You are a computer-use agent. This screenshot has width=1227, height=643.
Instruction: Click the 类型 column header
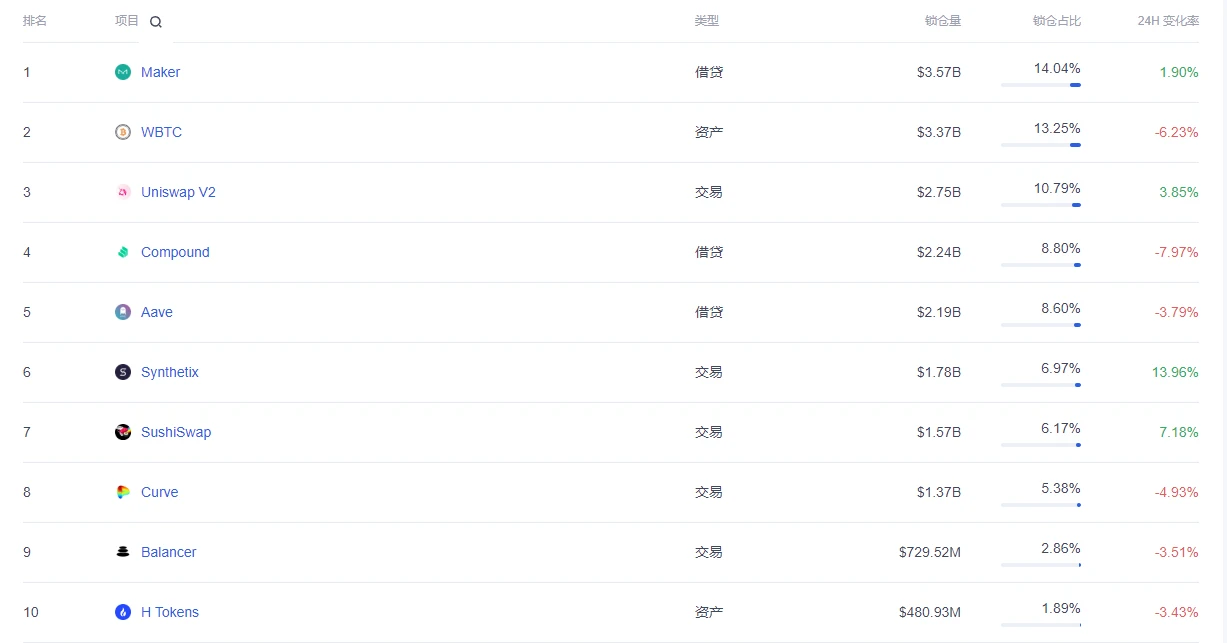pos(707,21)
